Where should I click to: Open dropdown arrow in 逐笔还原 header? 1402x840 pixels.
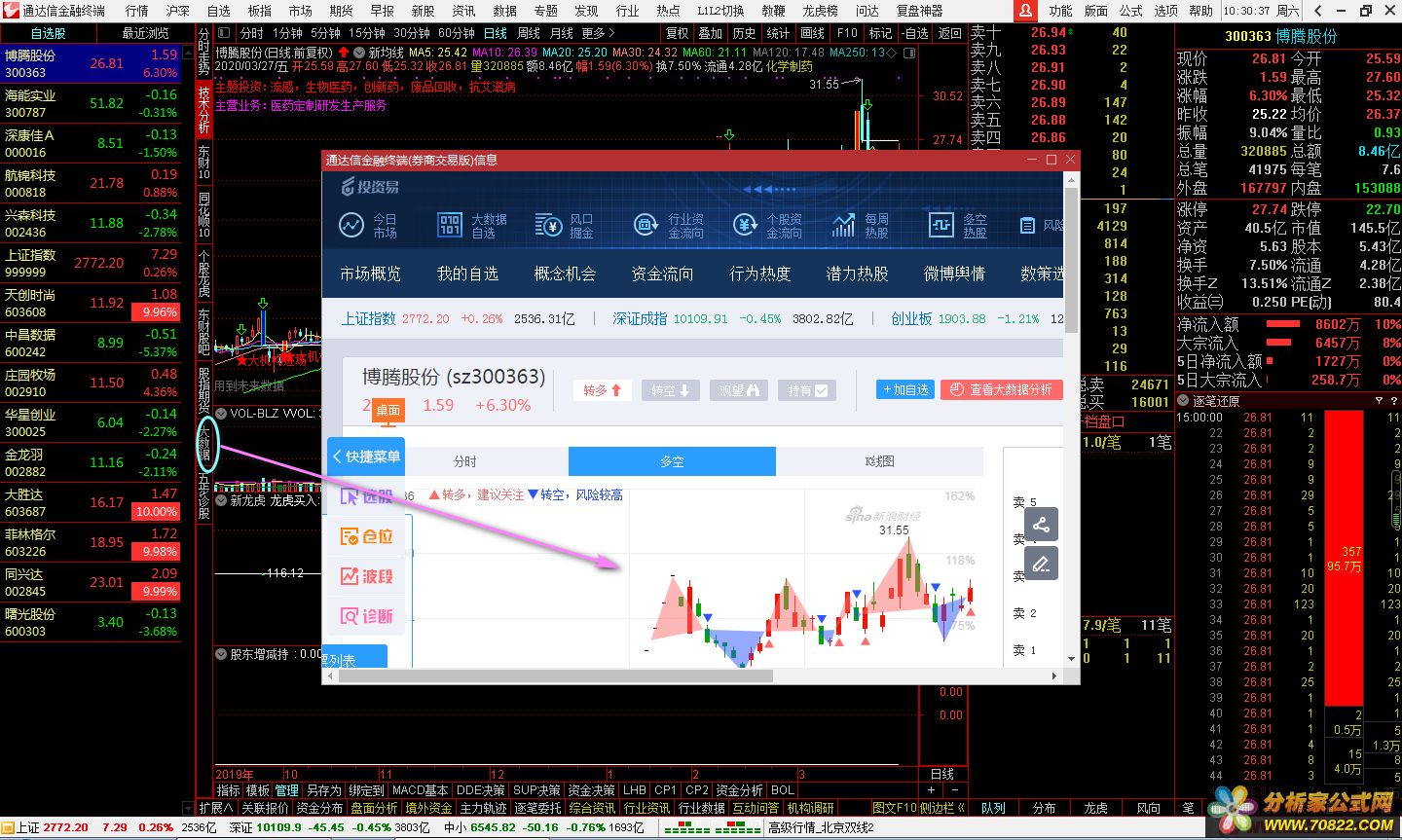tap(1378, 401)
